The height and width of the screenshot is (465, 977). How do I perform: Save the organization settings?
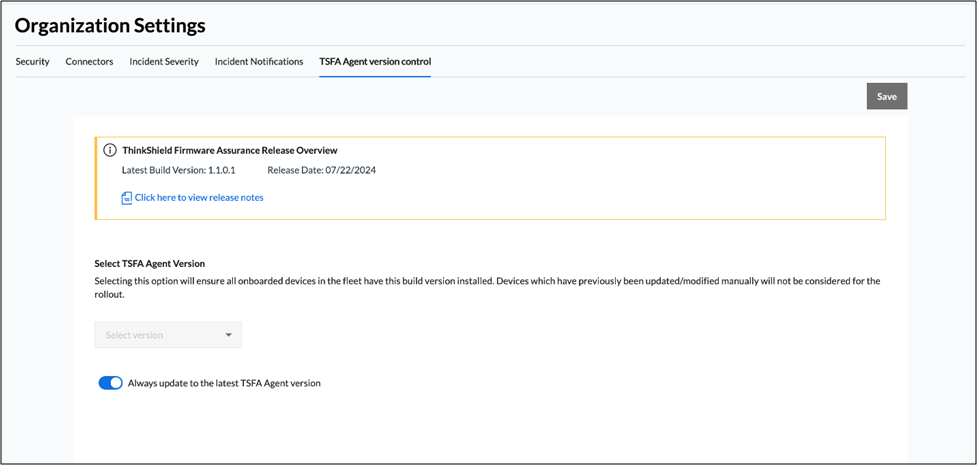(x=887, y=96)
